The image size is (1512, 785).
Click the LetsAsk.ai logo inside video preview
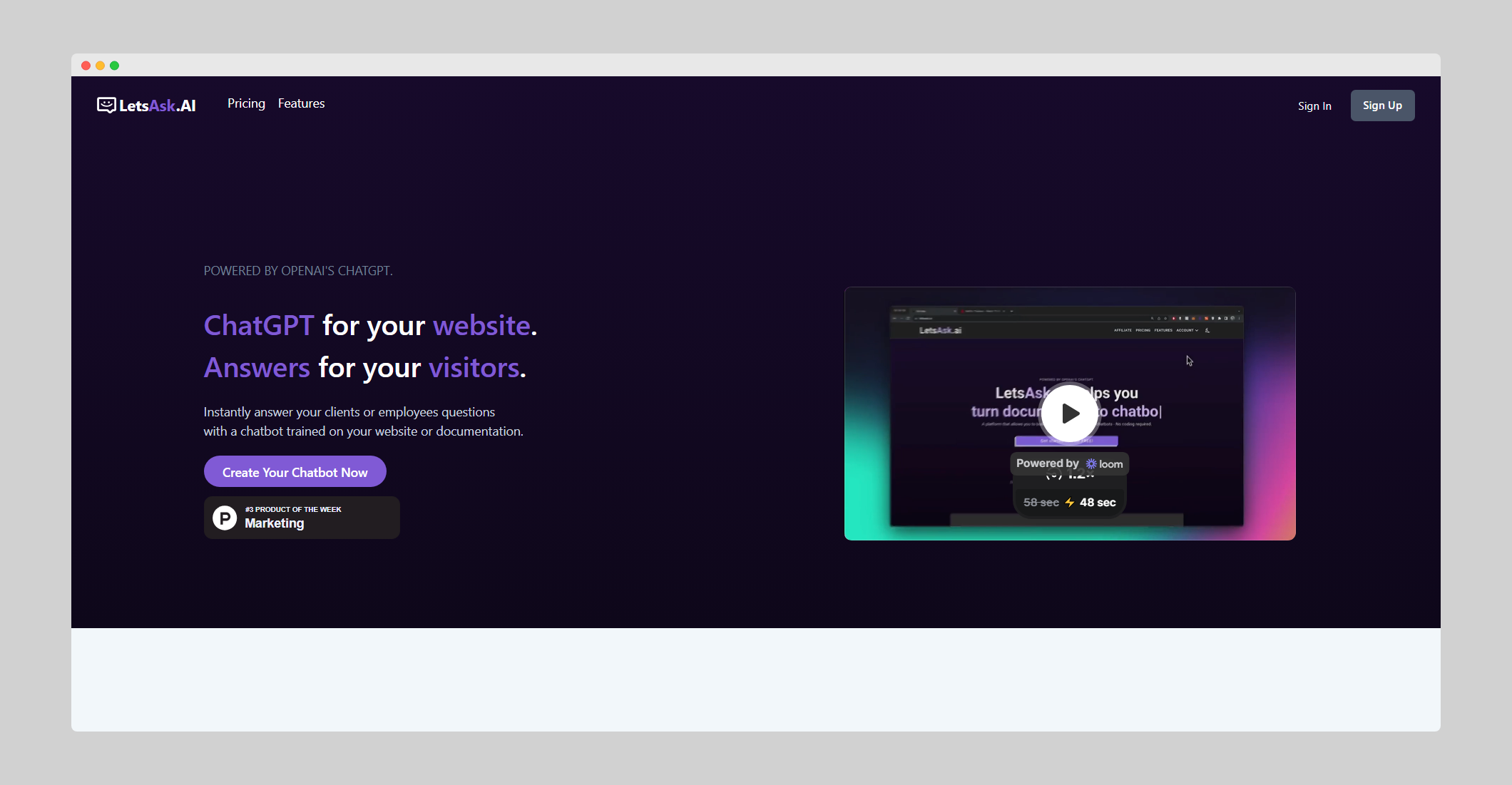coord(940,330)
